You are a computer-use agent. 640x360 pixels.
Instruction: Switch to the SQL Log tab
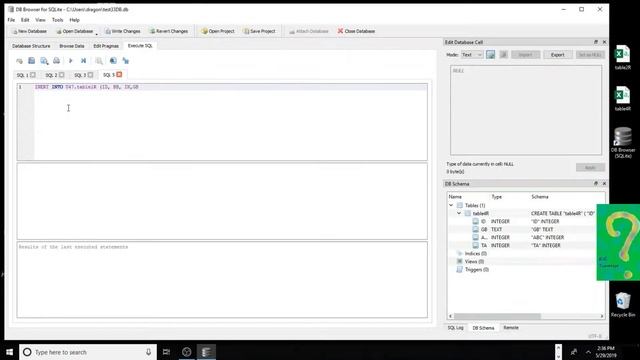[x=455, y=328]
